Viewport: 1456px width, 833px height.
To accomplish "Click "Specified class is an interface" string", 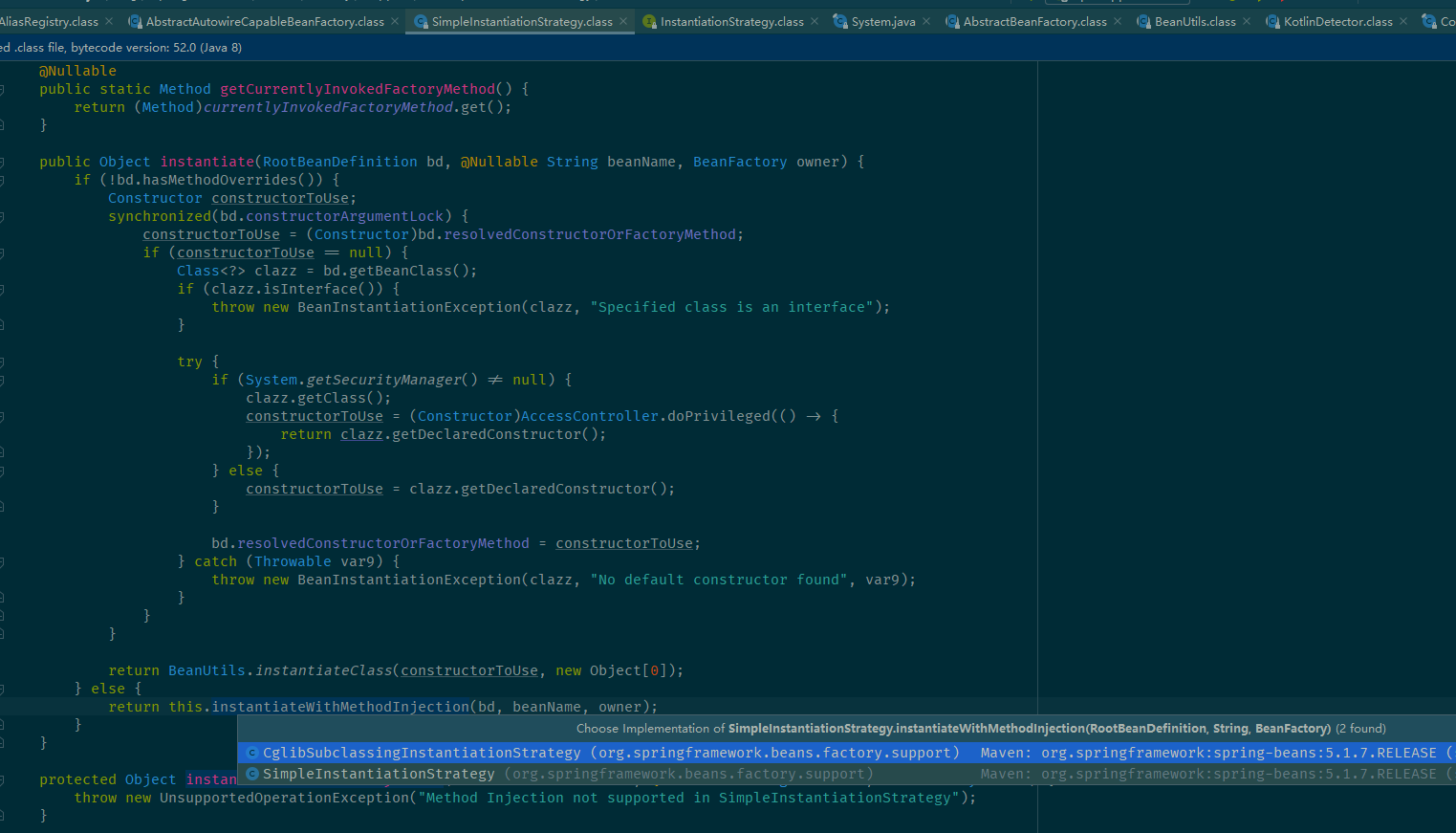I will [x=732, y=307].
